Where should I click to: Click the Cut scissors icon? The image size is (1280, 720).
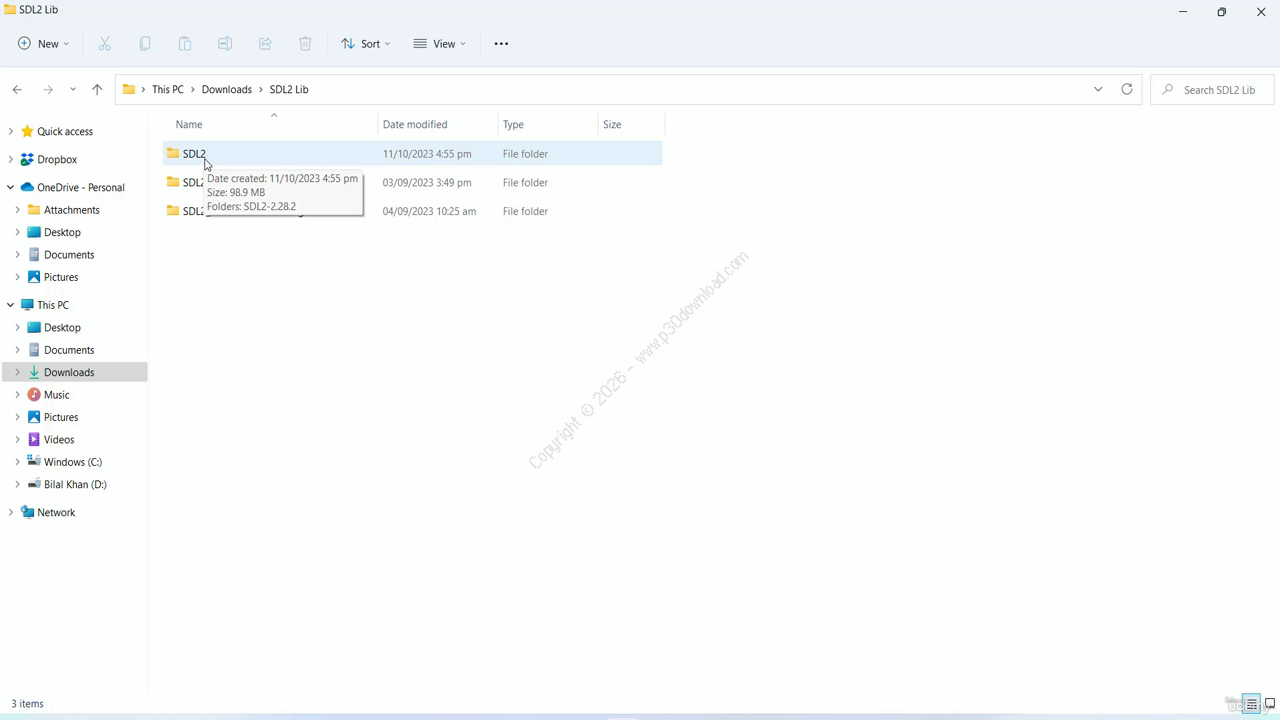point(105,44)
